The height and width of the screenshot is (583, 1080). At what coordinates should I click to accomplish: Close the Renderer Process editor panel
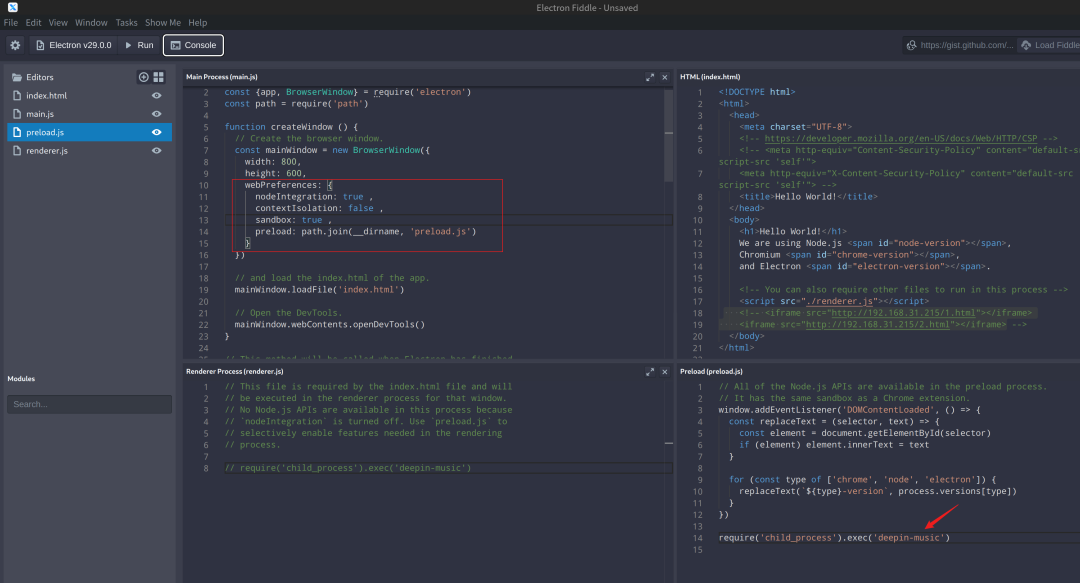point(665,371)
